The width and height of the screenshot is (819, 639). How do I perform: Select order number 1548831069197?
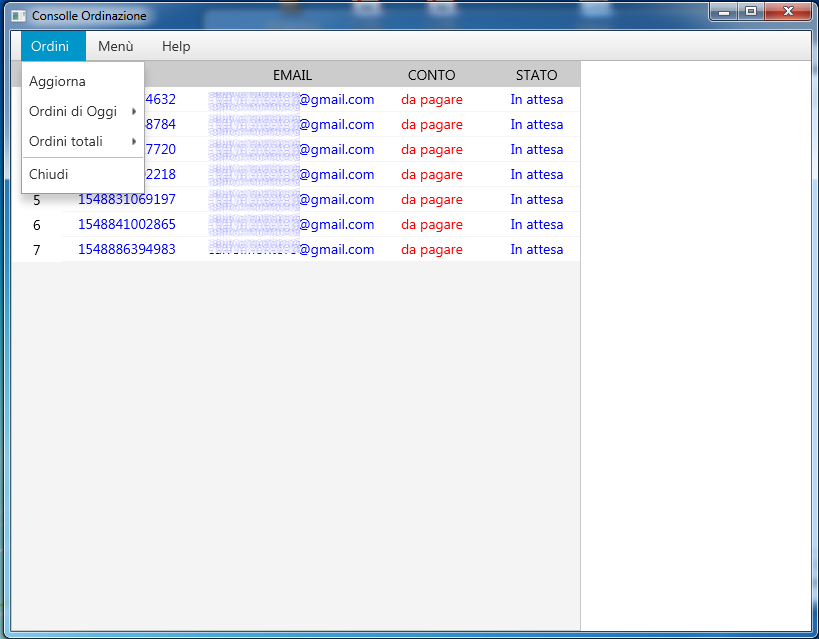tap(126, 199)
